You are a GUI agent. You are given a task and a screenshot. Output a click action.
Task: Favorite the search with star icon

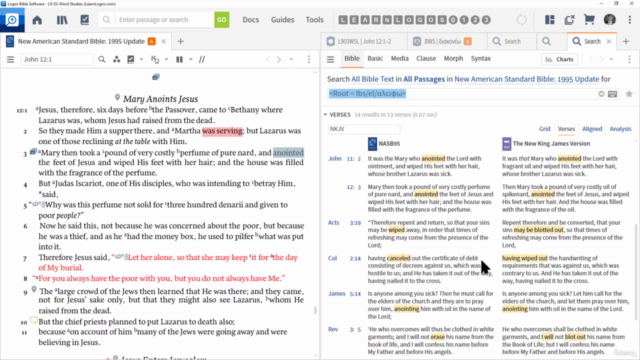629,94
